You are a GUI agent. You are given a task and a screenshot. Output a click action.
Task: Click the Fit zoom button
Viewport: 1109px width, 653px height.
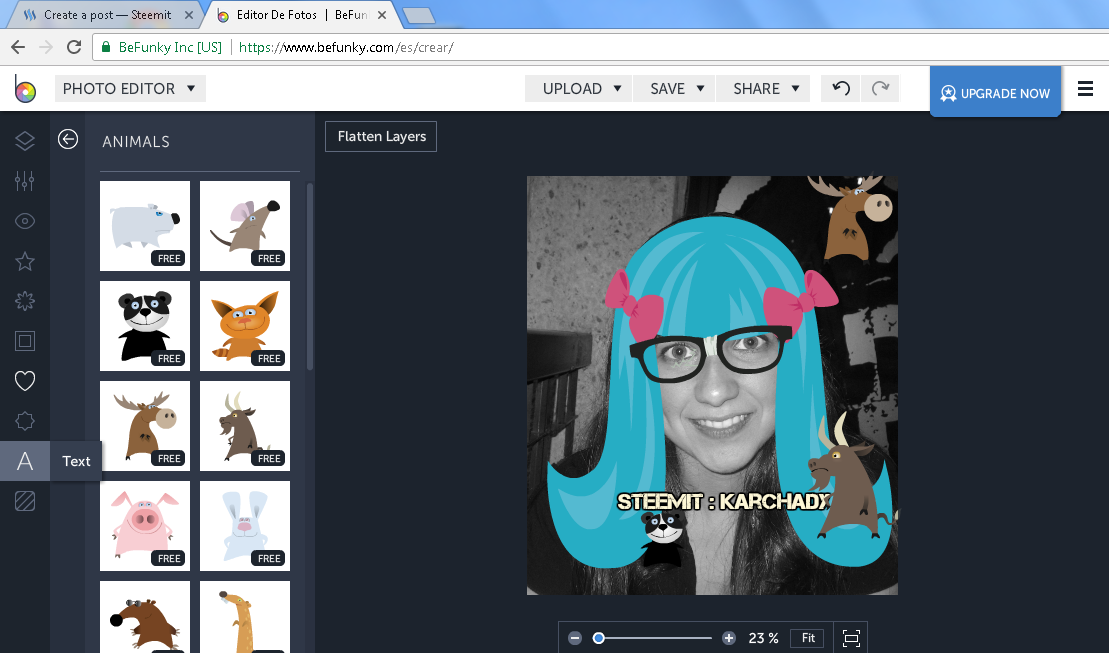point(808,638)
